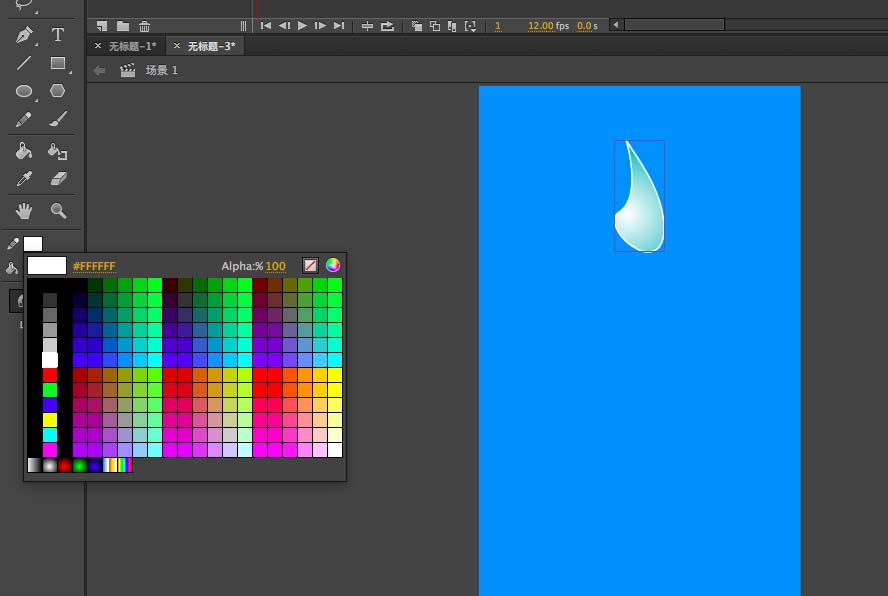Select the Pen tool
888x596 pixels.
pos(24,35)
